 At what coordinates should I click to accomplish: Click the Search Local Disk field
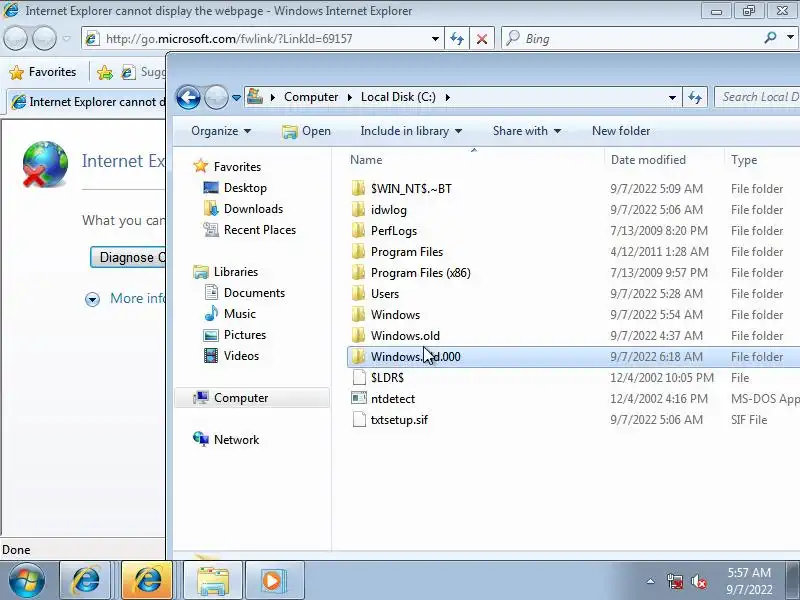[758, 97]
